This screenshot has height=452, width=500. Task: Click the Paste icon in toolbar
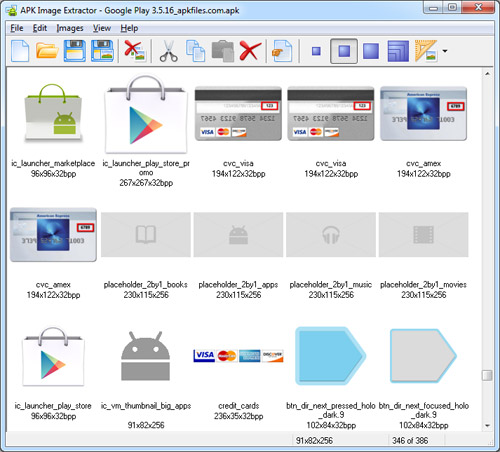coord(223,51)
